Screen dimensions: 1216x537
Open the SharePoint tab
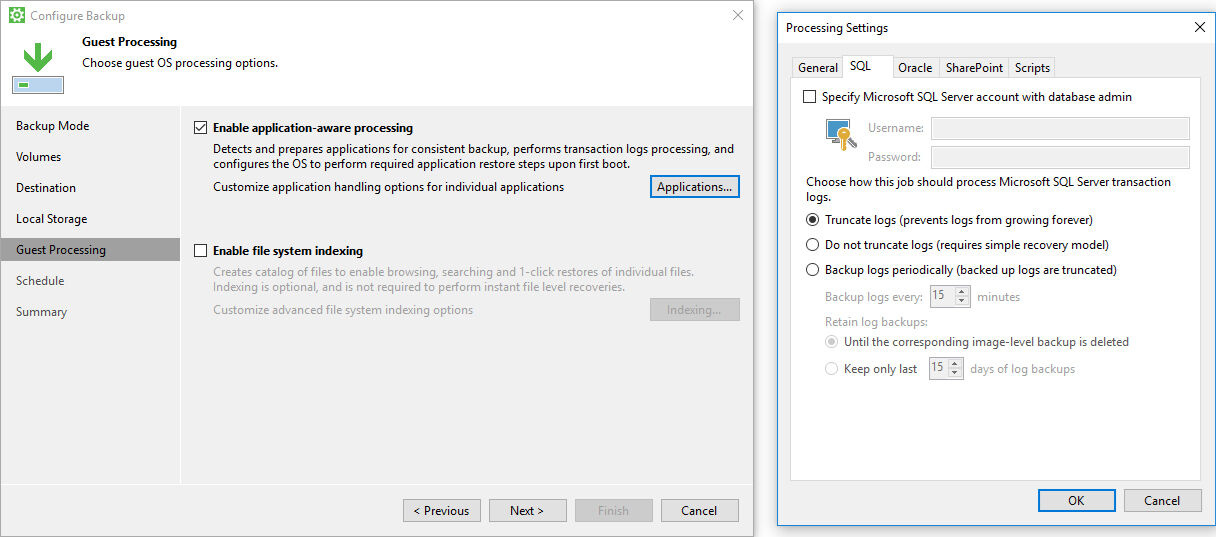pos(974,68)
